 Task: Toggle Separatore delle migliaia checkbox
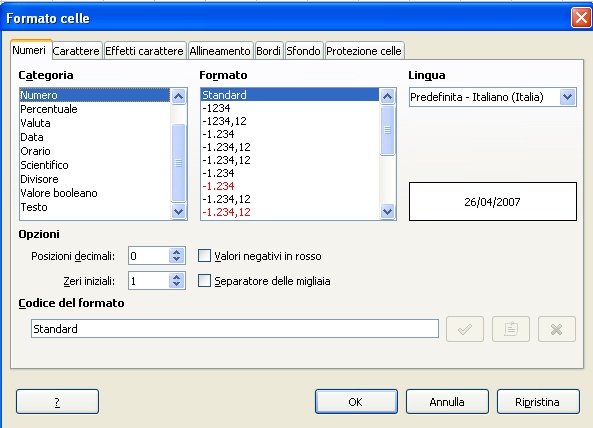205,281
